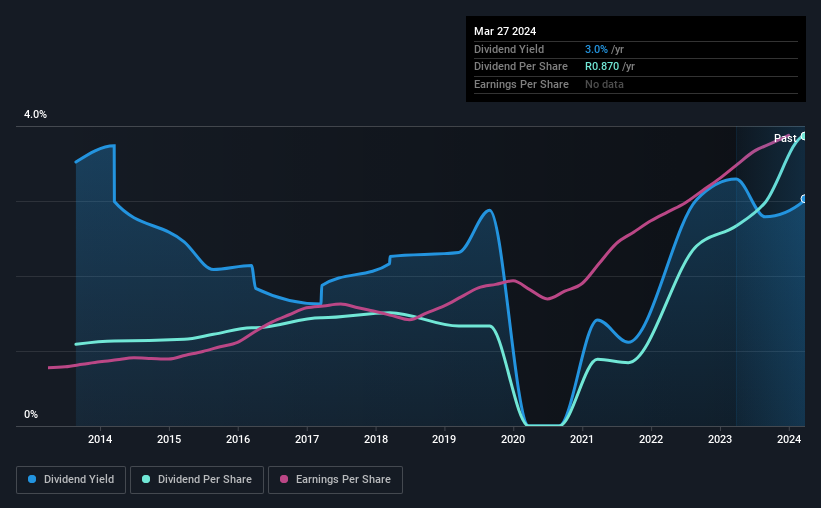Toggle the Dividend Yield legend button
The height and width of the screenshot is (508, 821).
(x=71, y=480)
